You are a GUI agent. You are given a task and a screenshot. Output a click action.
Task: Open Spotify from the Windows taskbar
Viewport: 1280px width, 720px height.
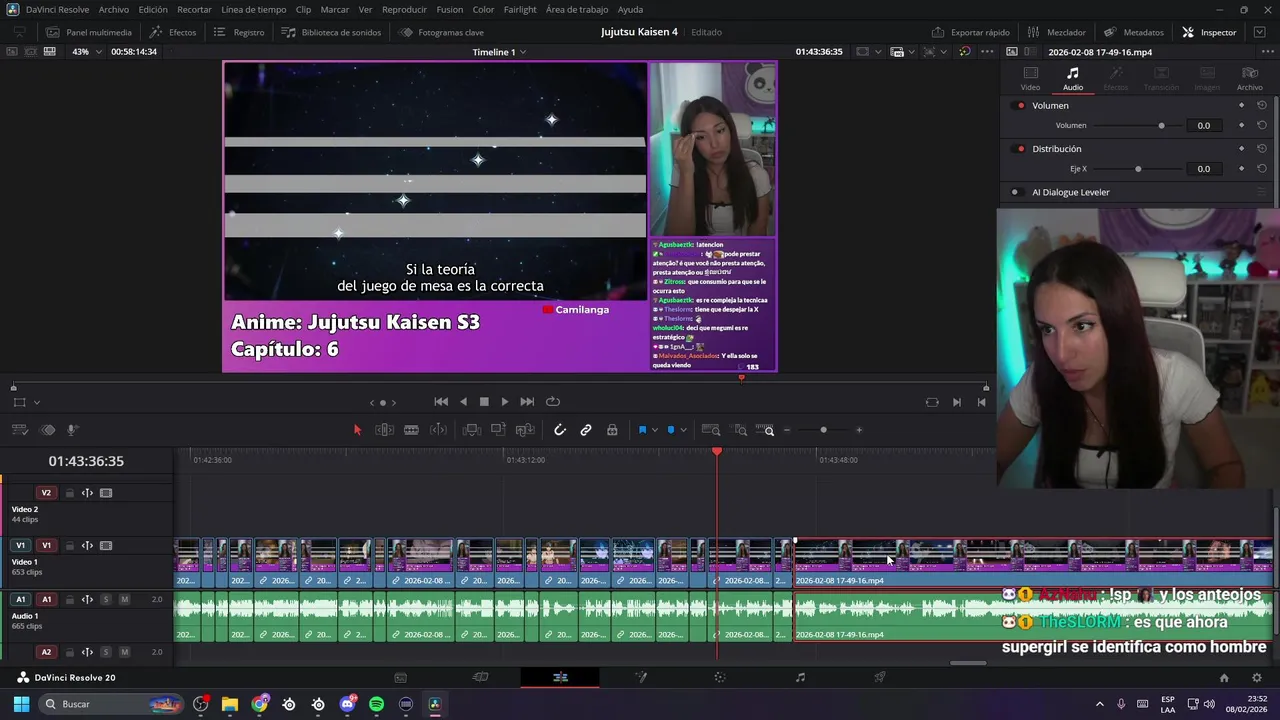tap(376, 704)
